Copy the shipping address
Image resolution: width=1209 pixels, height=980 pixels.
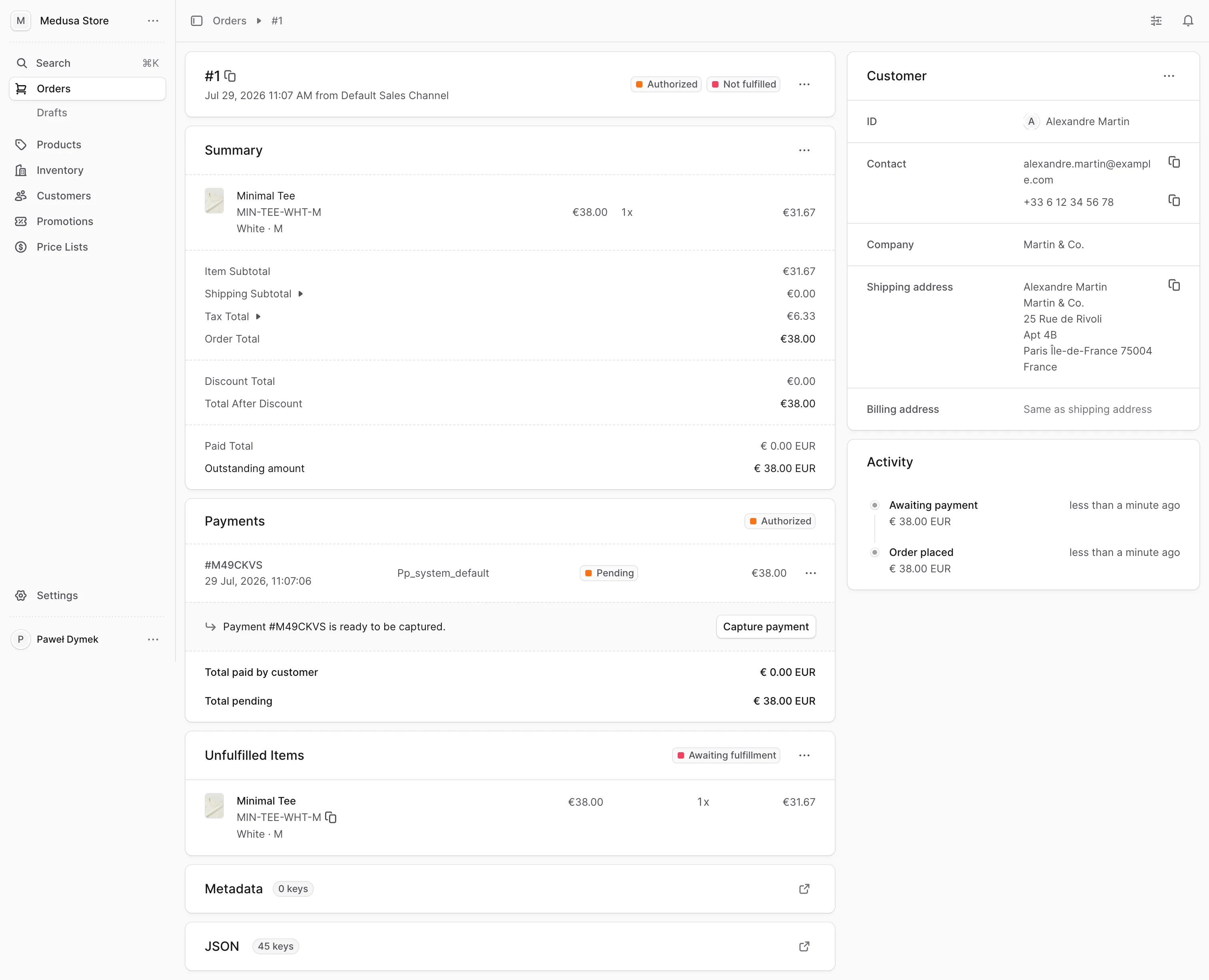tap(1174, 286)
